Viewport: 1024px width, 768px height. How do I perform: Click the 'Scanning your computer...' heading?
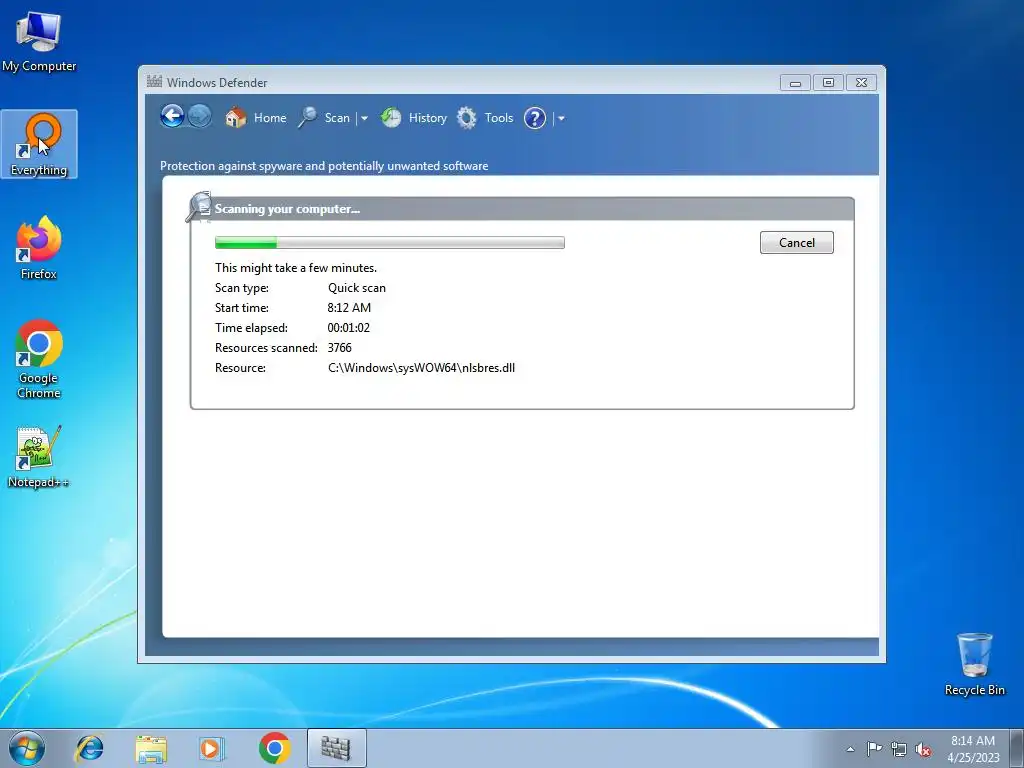tap(287, 209)
